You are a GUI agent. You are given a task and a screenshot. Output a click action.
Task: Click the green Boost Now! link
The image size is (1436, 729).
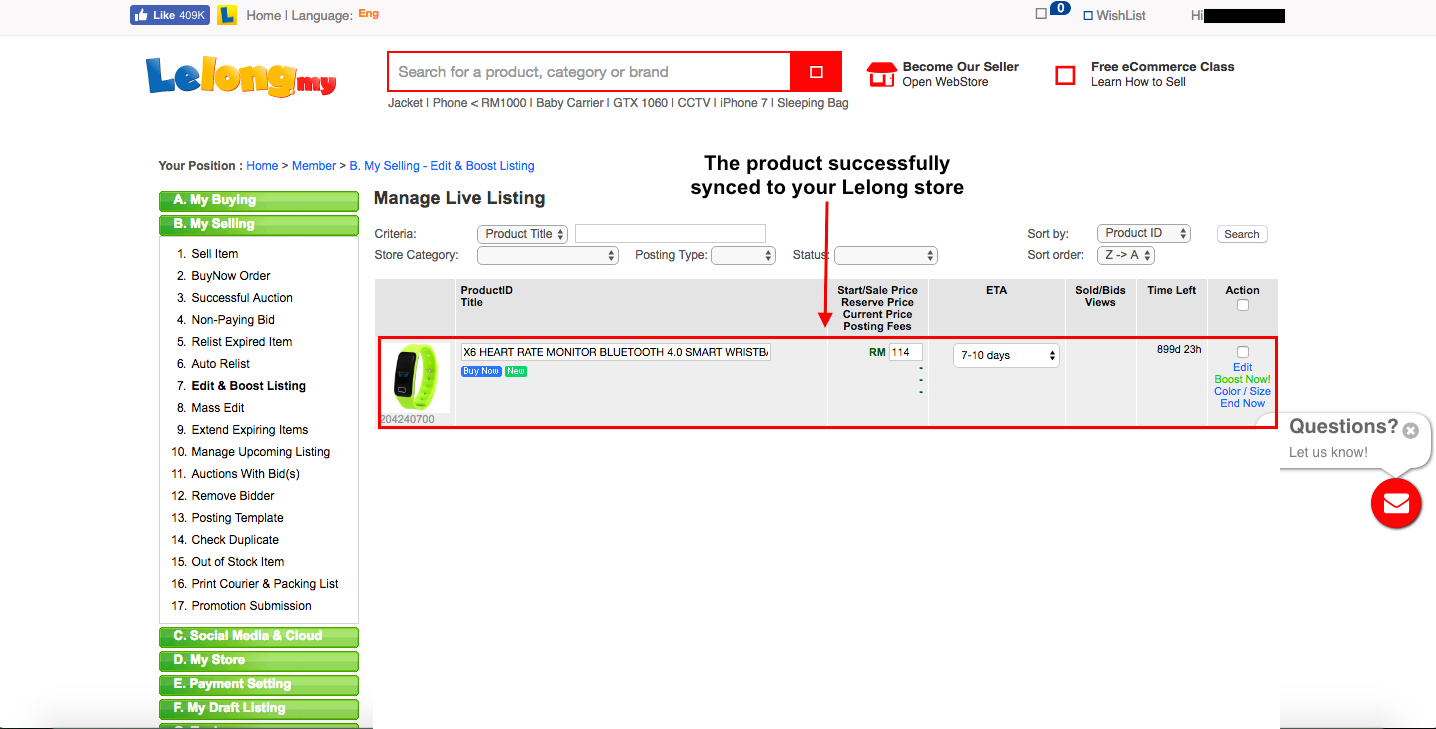point(1243,379)
